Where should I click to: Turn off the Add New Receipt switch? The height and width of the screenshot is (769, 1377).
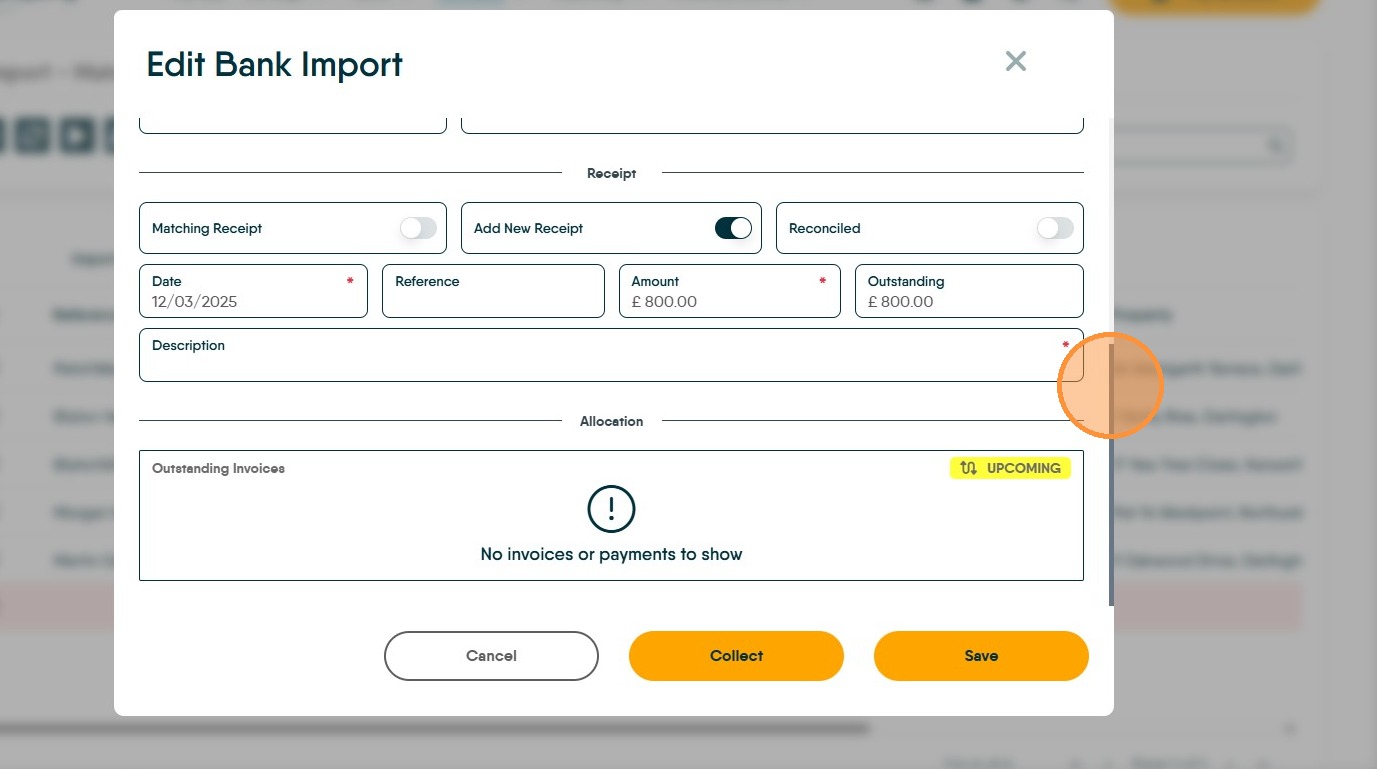(733, 228)
